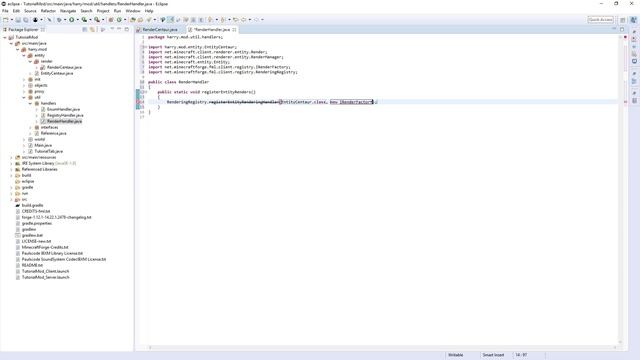640x360 pixels.
Task: Click the Previous Annotation toolbar icon
Action: (223, 20)
